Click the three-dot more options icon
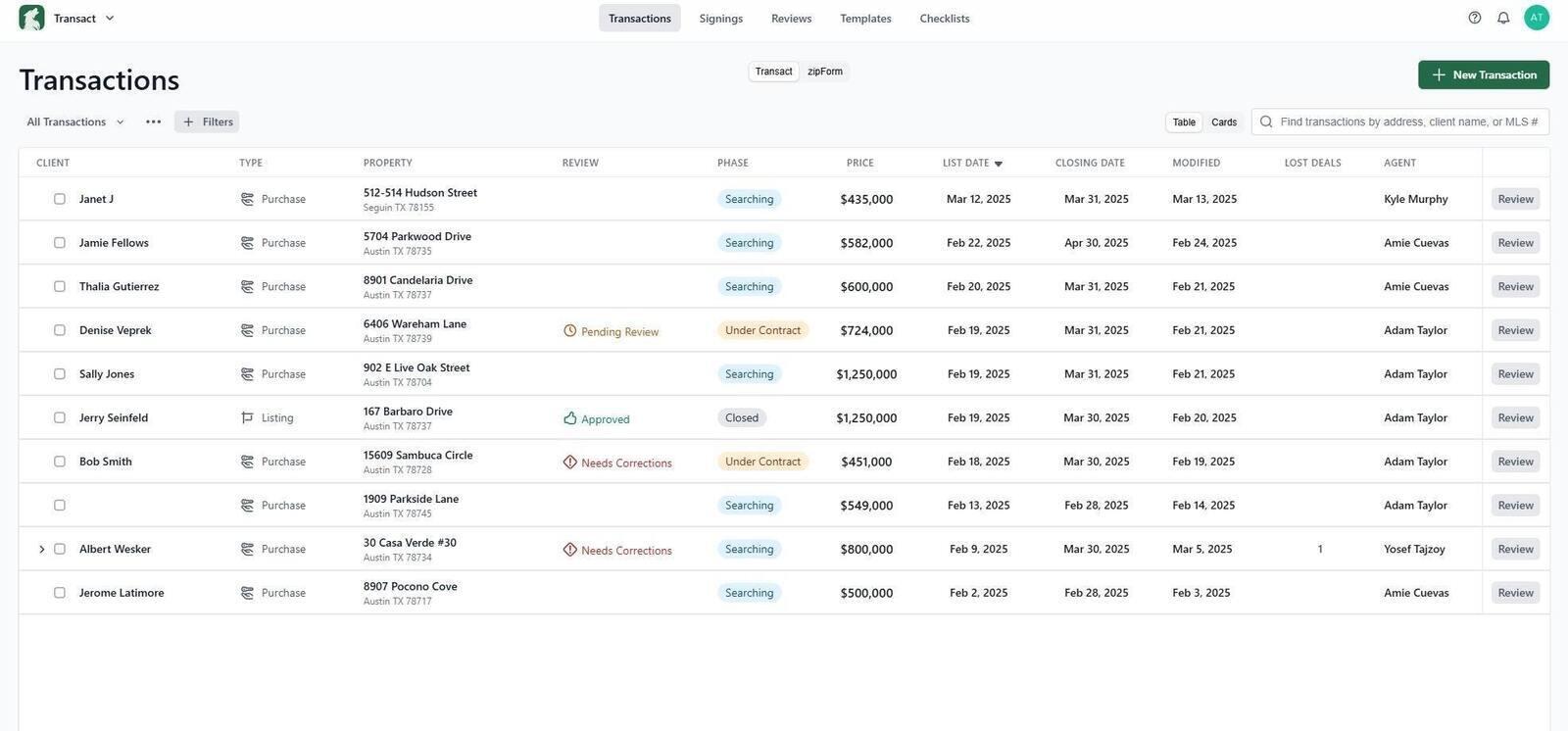Image resolution: width=1568 pixels, height=731 pixels. 153,122
